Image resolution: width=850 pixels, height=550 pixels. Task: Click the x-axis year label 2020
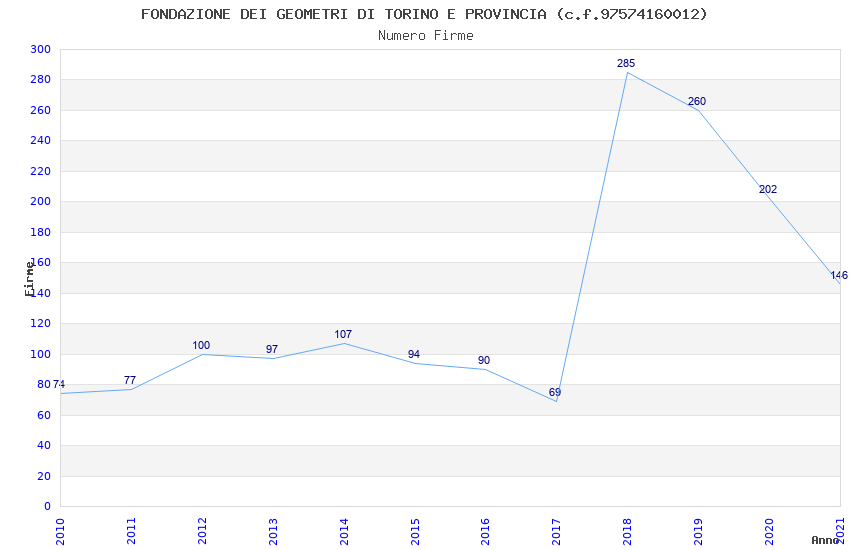[x=769, y=532]
